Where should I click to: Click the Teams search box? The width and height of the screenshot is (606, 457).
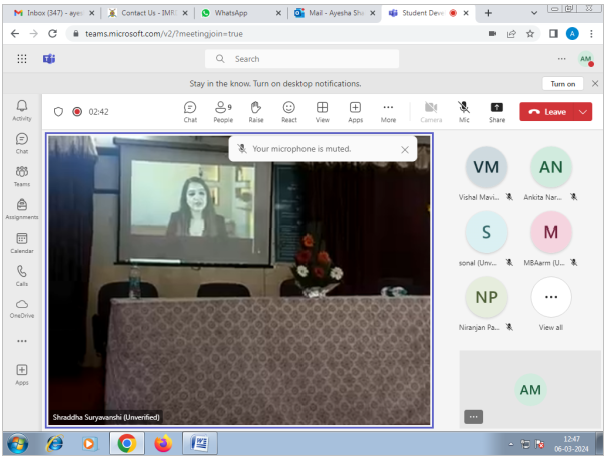310,59
